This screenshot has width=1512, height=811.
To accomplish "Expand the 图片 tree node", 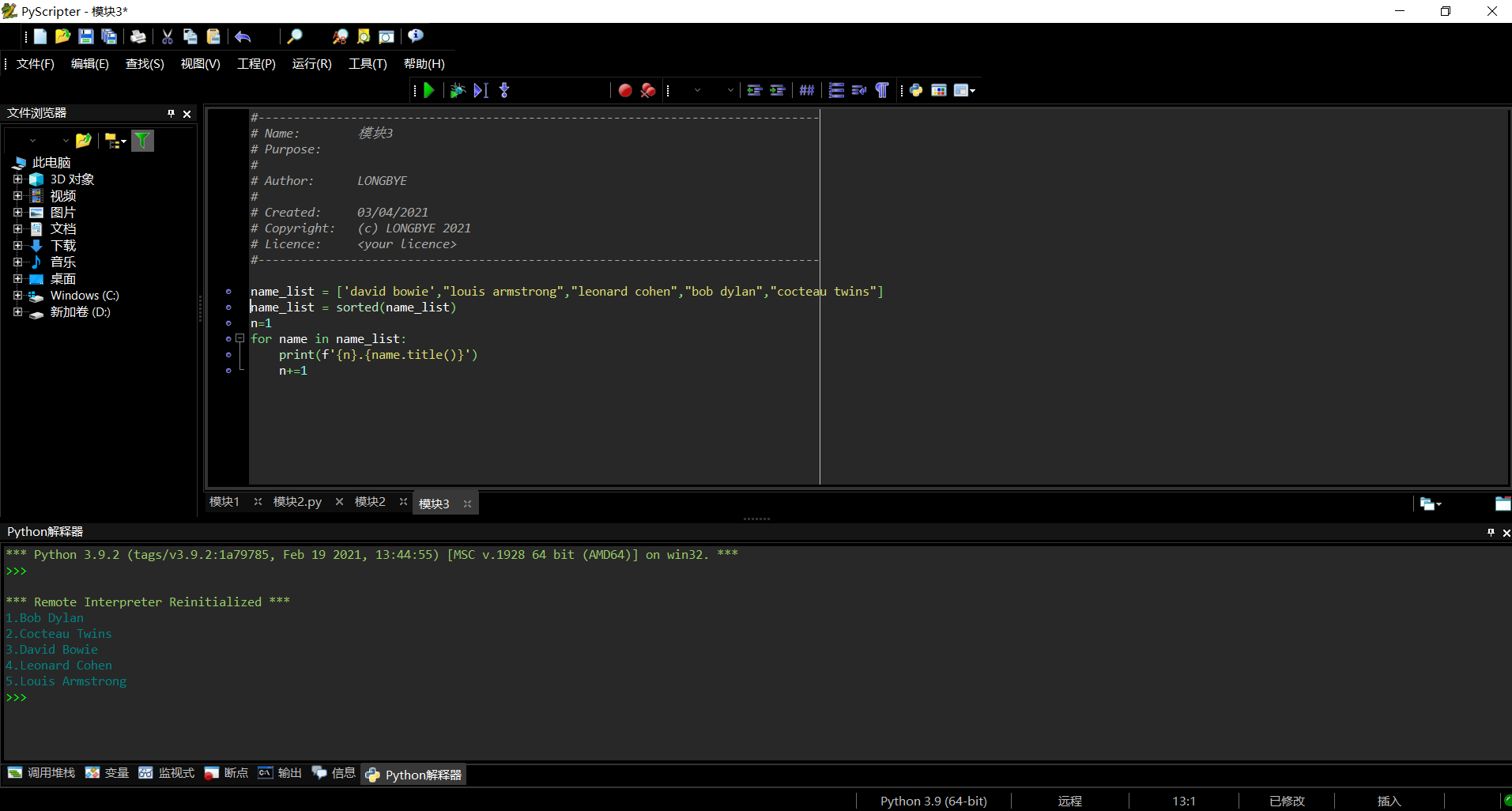I will point(17,213).
